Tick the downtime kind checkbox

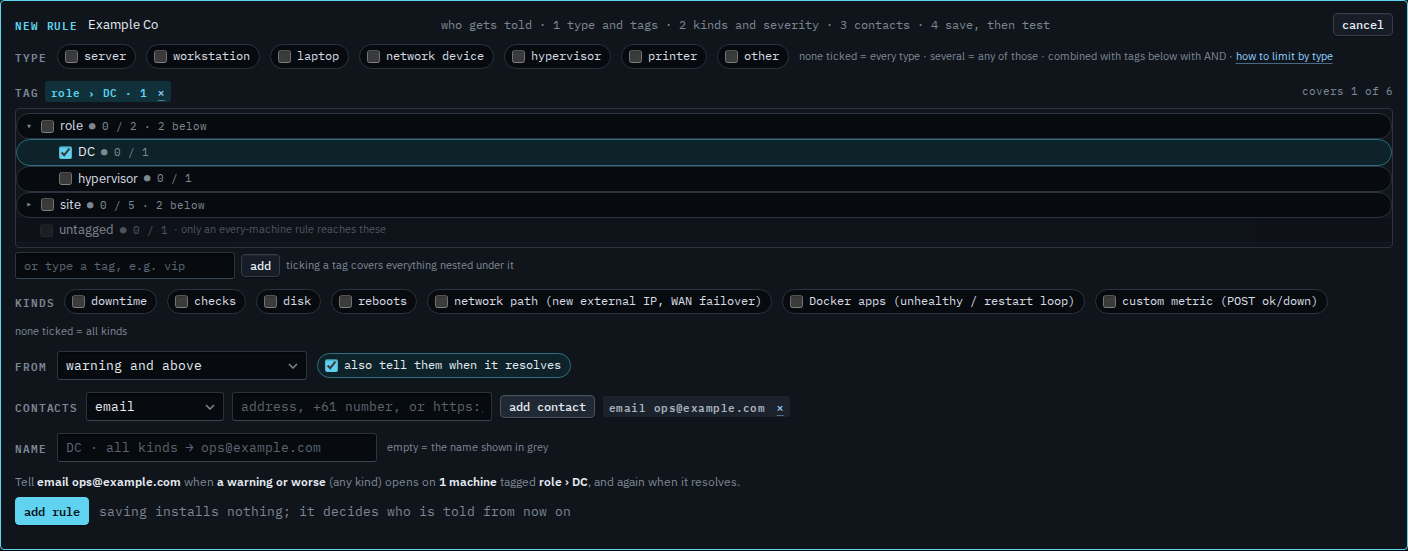pos(78,301)
